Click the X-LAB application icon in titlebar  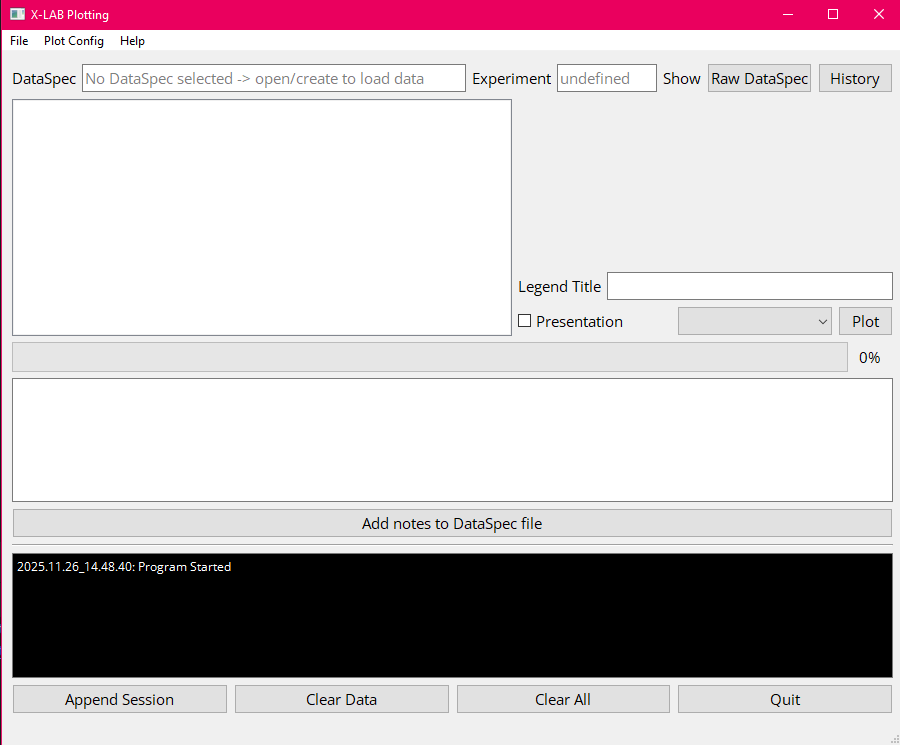16,14
